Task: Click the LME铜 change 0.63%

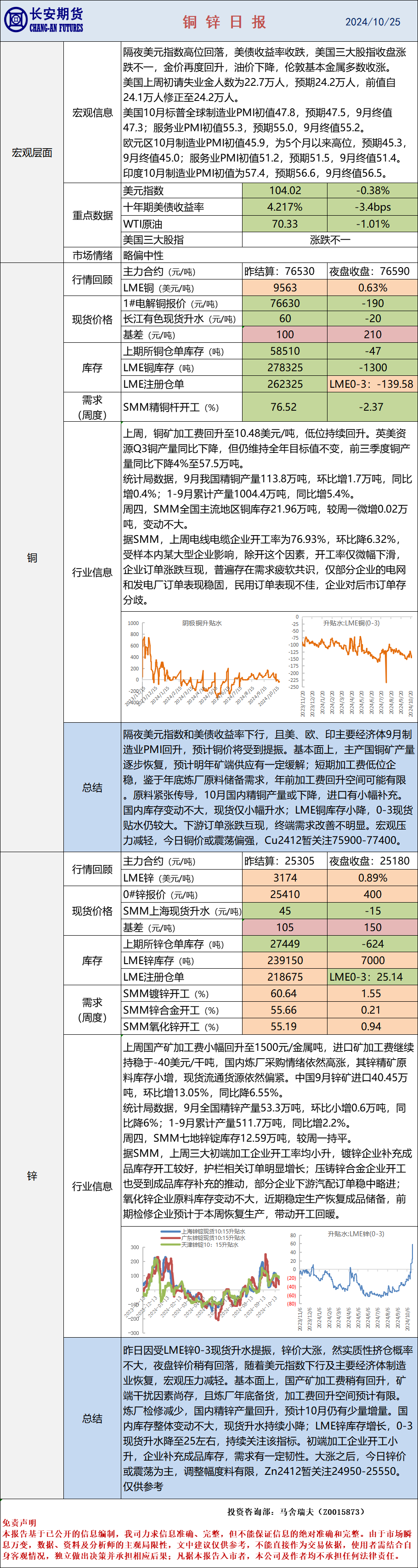Action: tap(373, 288)
